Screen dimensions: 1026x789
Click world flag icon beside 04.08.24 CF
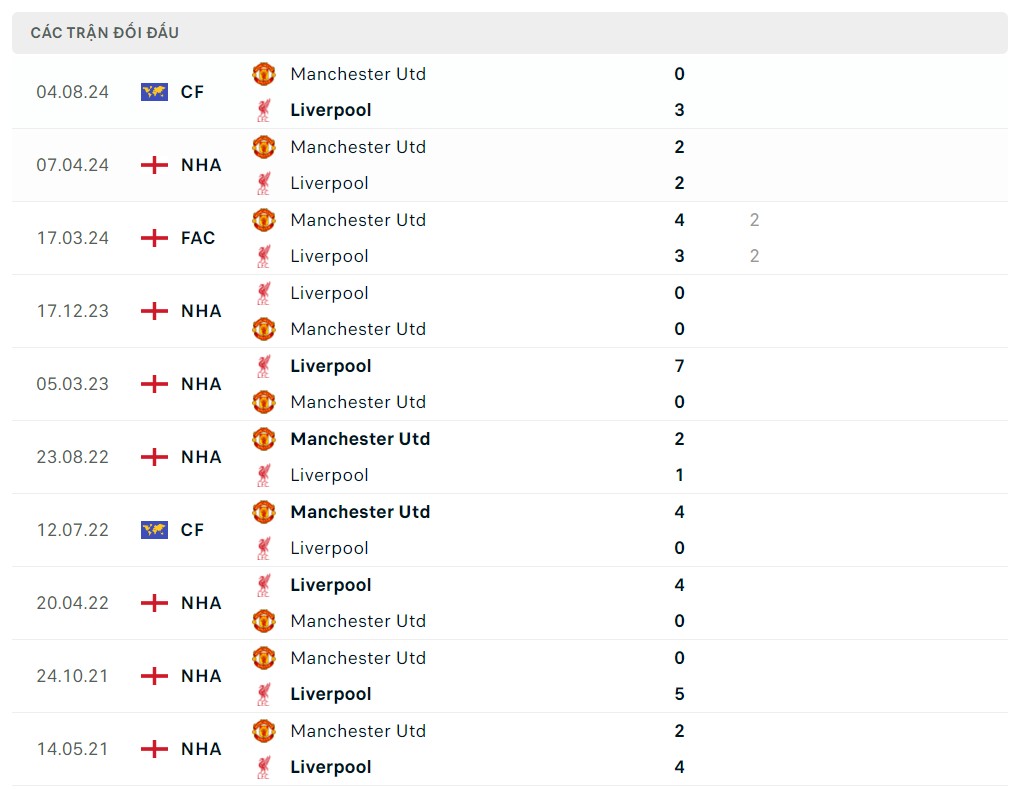pyautogui.click(x=154, y=92)
